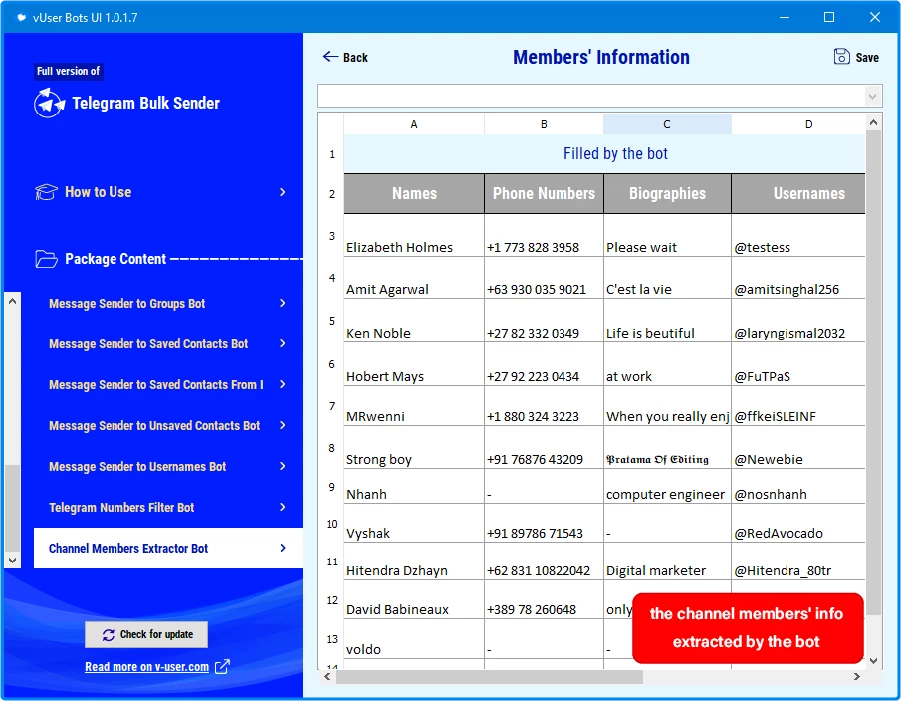Viewport: 901px width, 701px height.
Task: Expand the Message Sender to Groups Bot chevron
Action: pyautogui.click(x=283, y=303)
